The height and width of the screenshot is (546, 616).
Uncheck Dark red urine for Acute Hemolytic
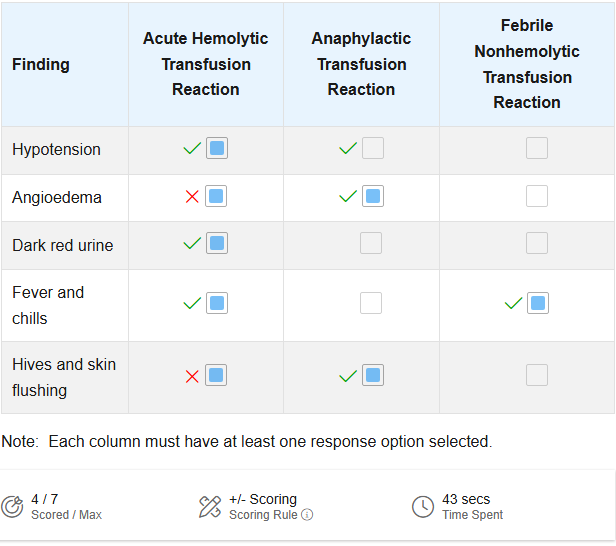pyautogui.click(x=217, y=243)
